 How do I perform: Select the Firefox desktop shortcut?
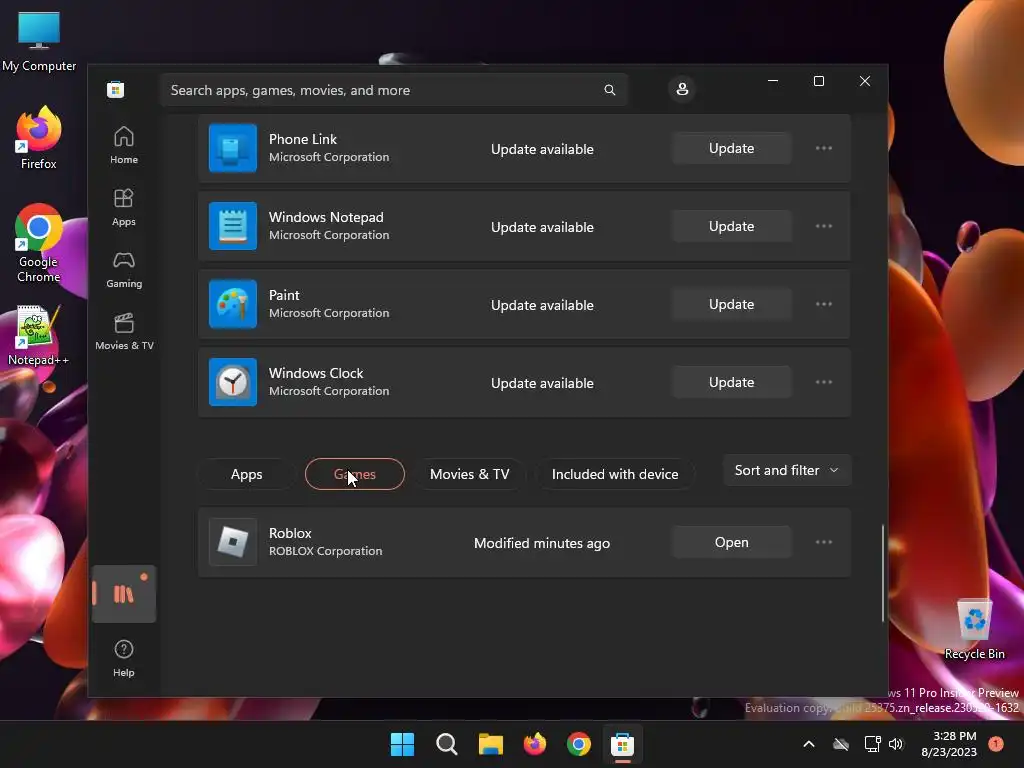tap(39, 138)
